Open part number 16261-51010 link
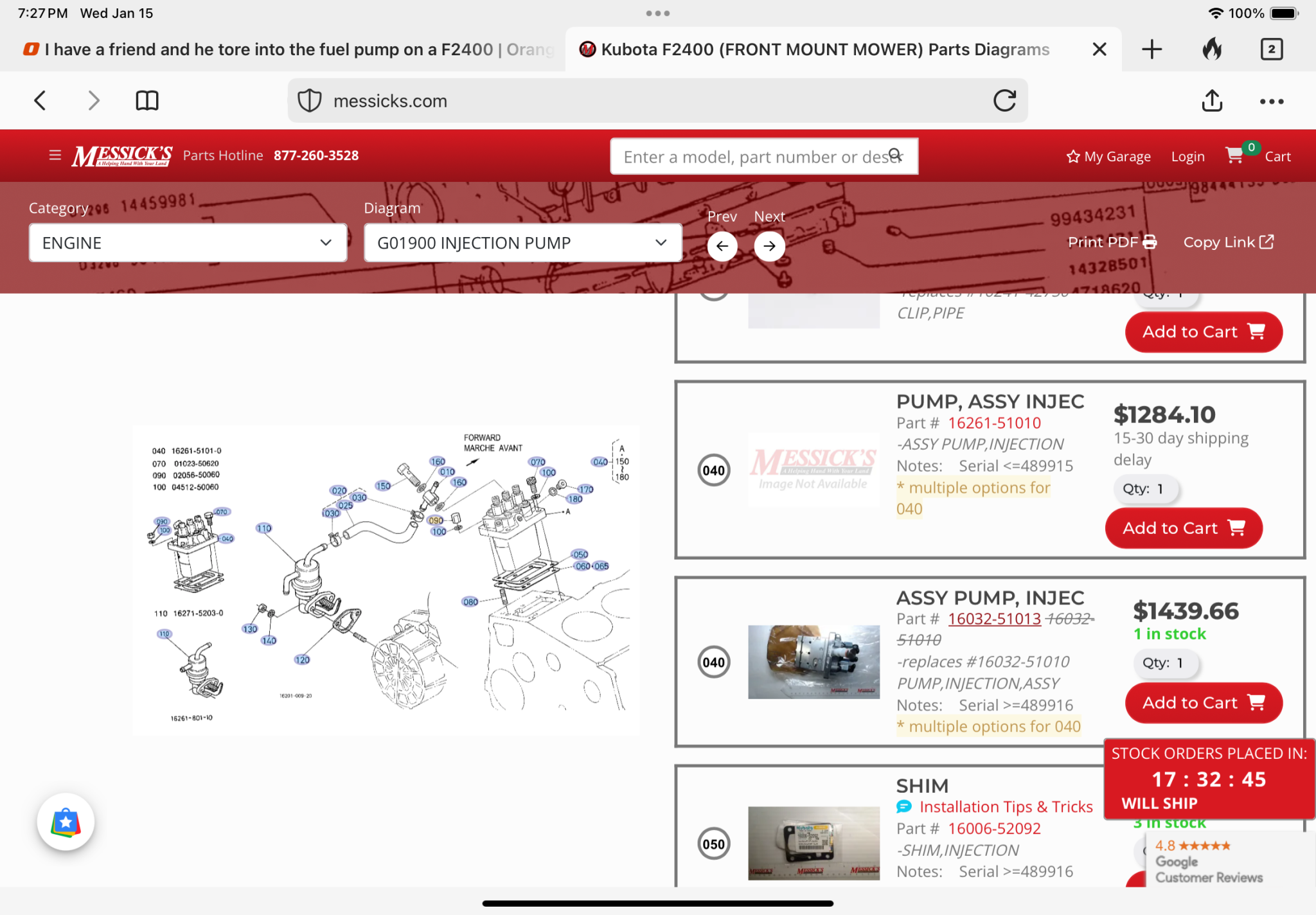 click(x=994, y=423)
